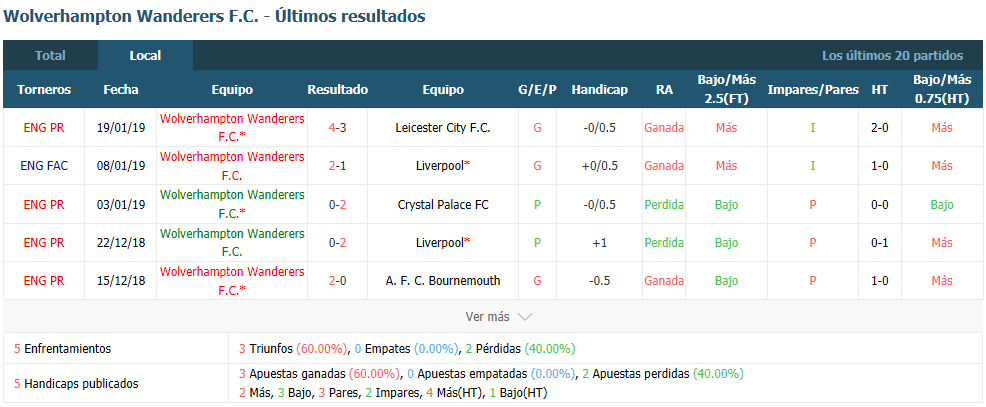Viewport: 986px width, 407px height.
Task: Click the Impares/Pares column header
Action: (x=812, y=90)
